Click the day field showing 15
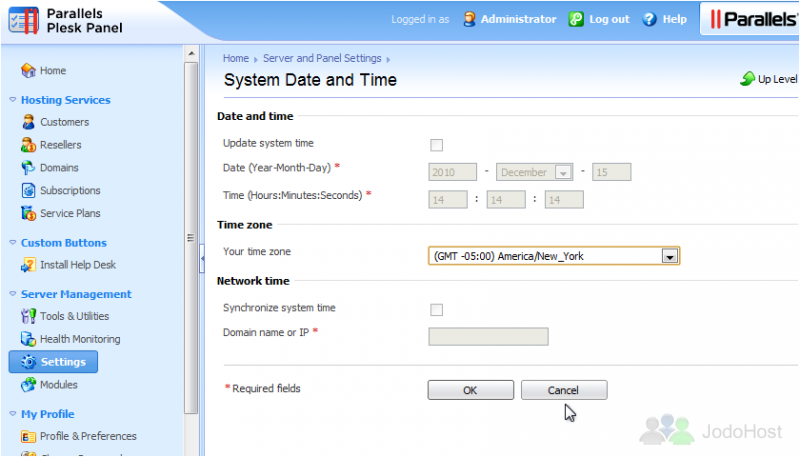Viewport: 800px width, 457px height. 611,172
